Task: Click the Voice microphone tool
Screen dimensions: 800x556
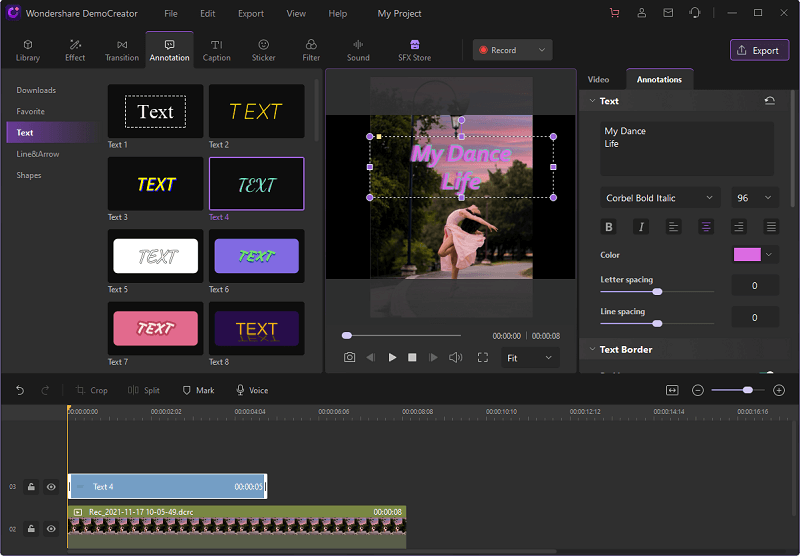Action: tap(251, 390)
